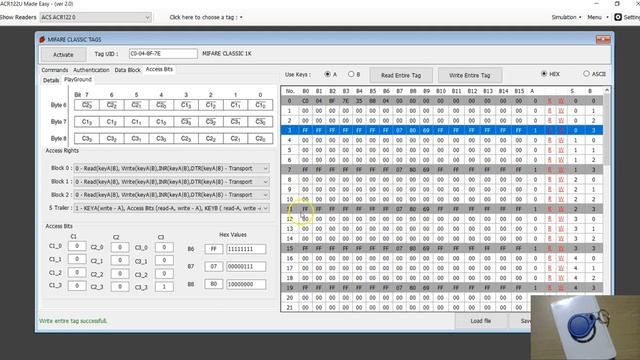
Task: Select highlighted sector trailer row 3
Action: (x=442, y=130)
